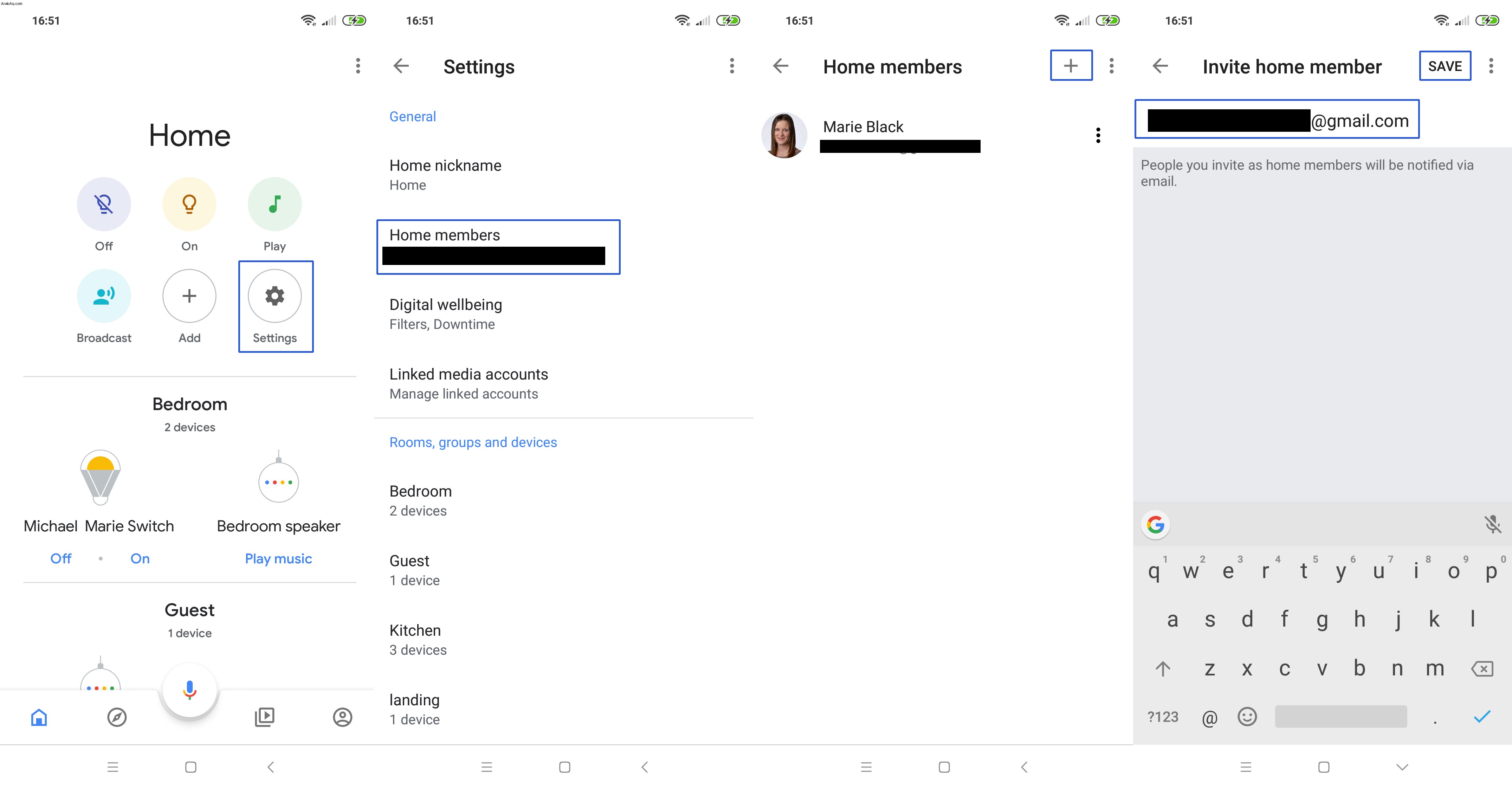Select the landing room entry
Viewport: 1512px width, 790px height.
click(x=563, y=709)
